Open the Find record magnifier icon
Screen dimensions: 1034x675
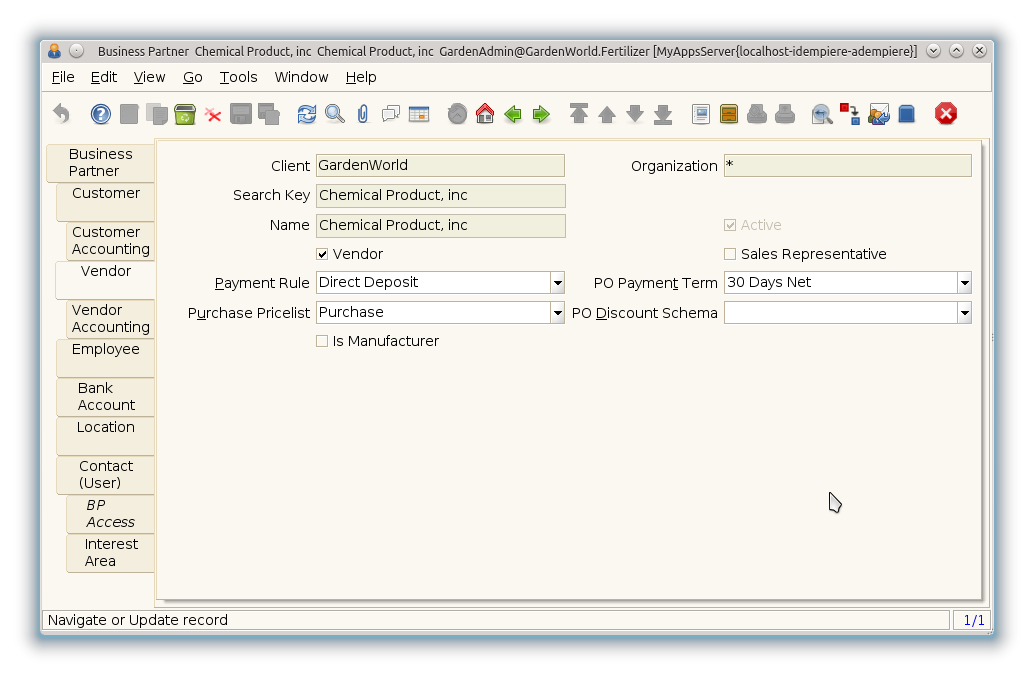(x=335, y=114)
